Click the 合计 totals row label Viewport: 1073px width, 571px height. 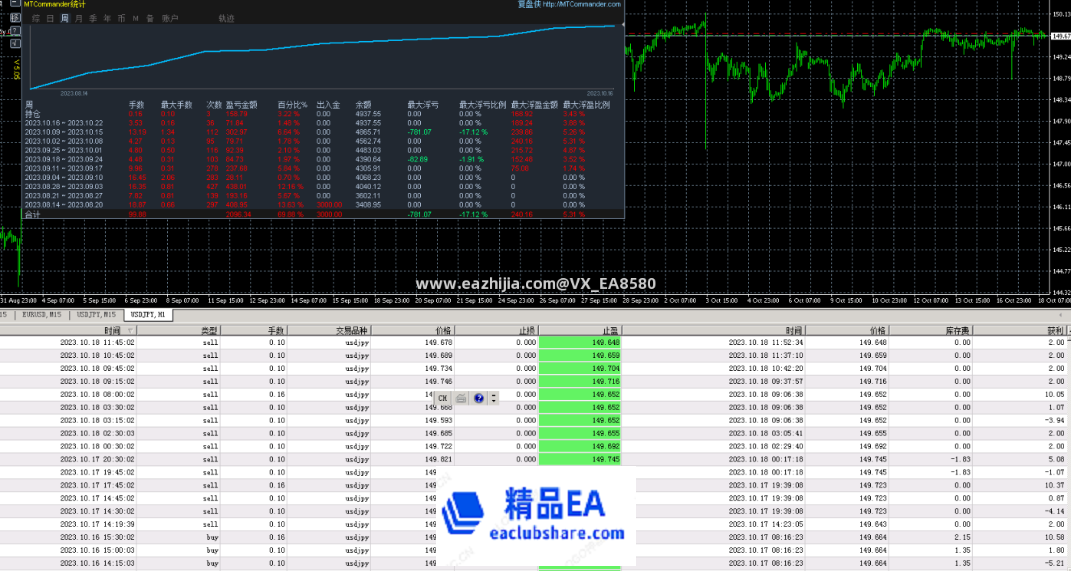[32, 214]
